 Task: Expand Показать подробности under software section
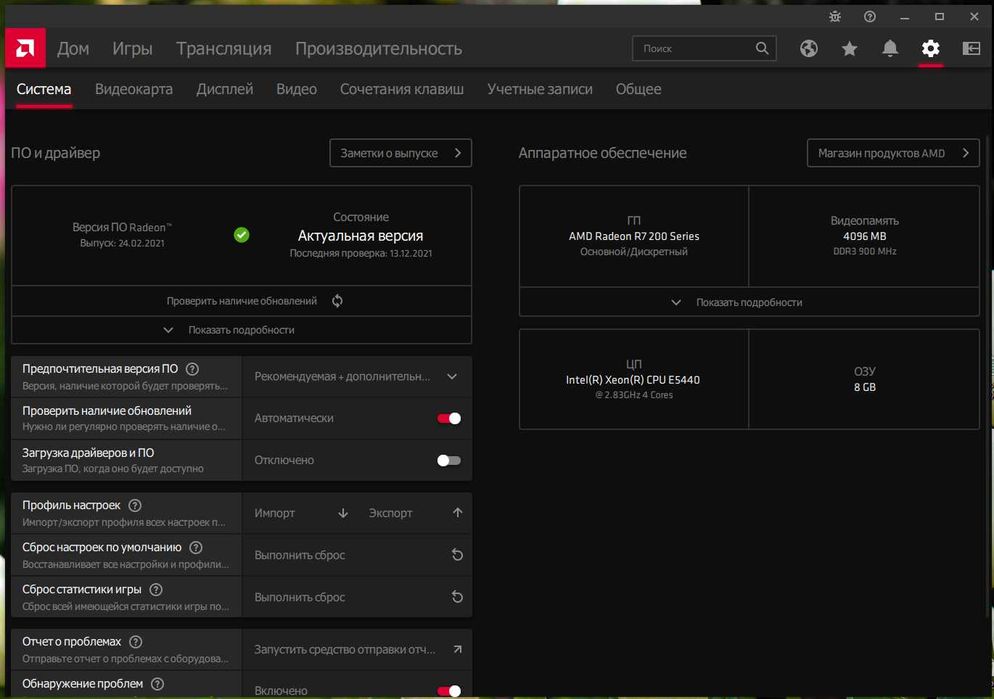click(241, 330)
